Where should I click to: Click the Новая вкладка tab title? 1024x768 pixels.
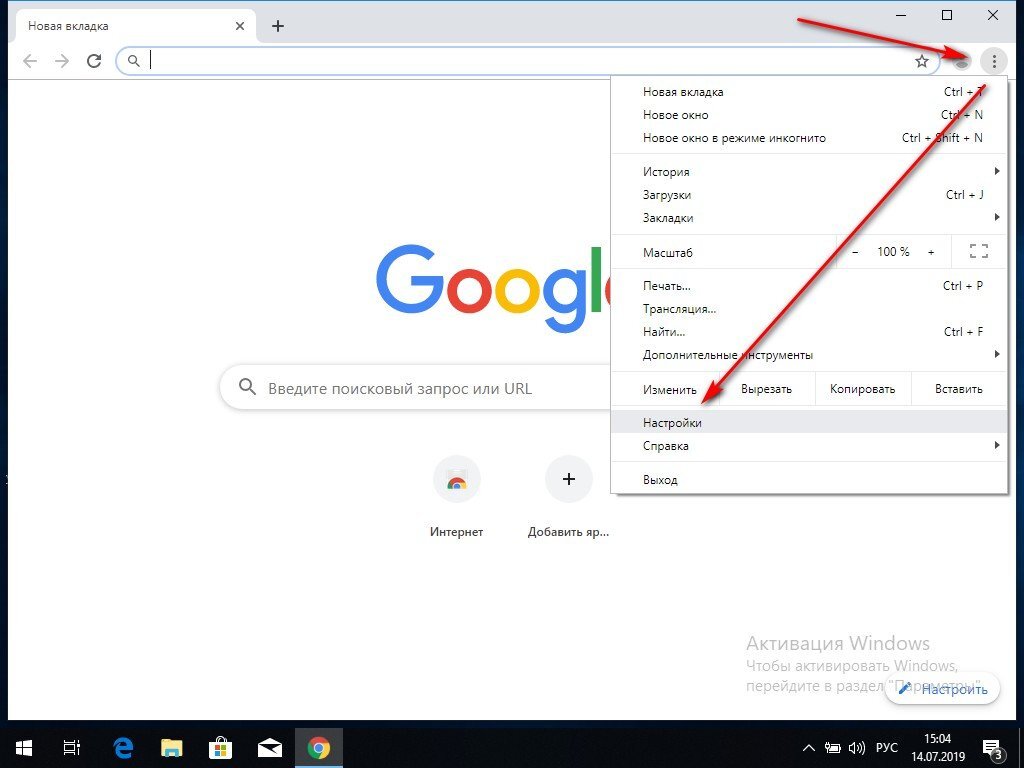68,26
